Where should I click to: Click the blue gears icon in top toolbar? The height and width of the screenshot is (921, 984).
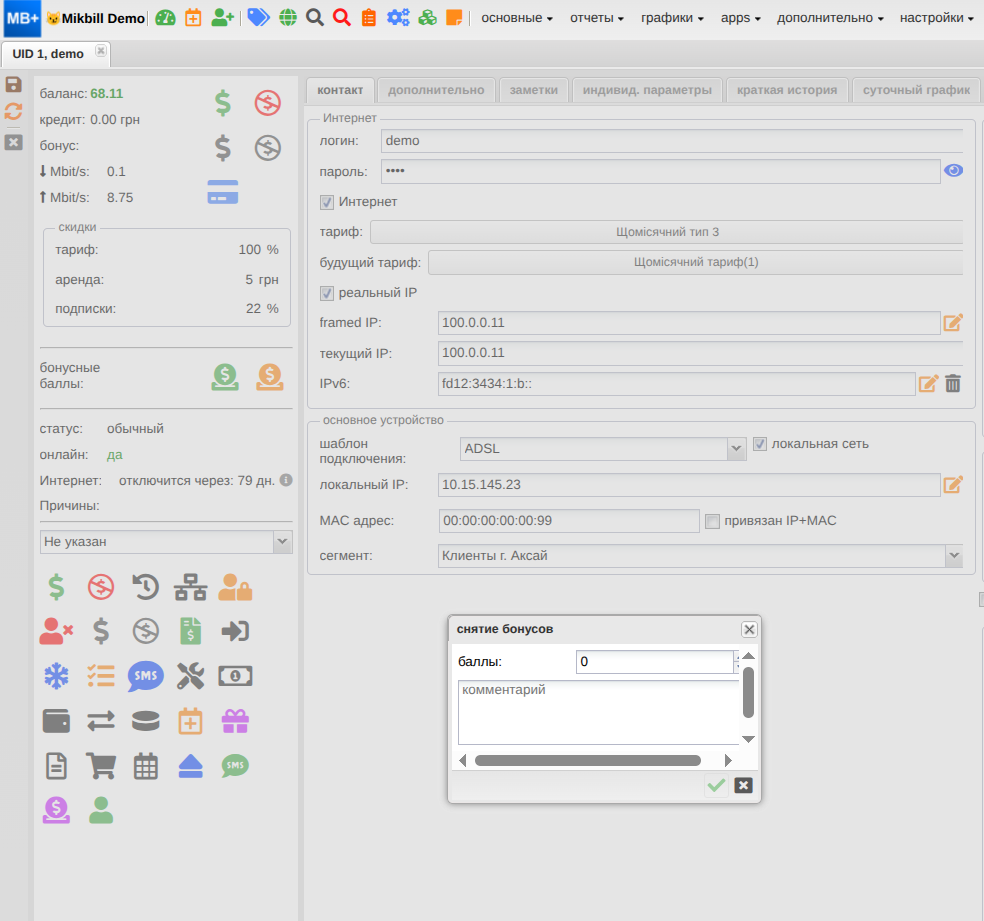click(x=398, y=18)
